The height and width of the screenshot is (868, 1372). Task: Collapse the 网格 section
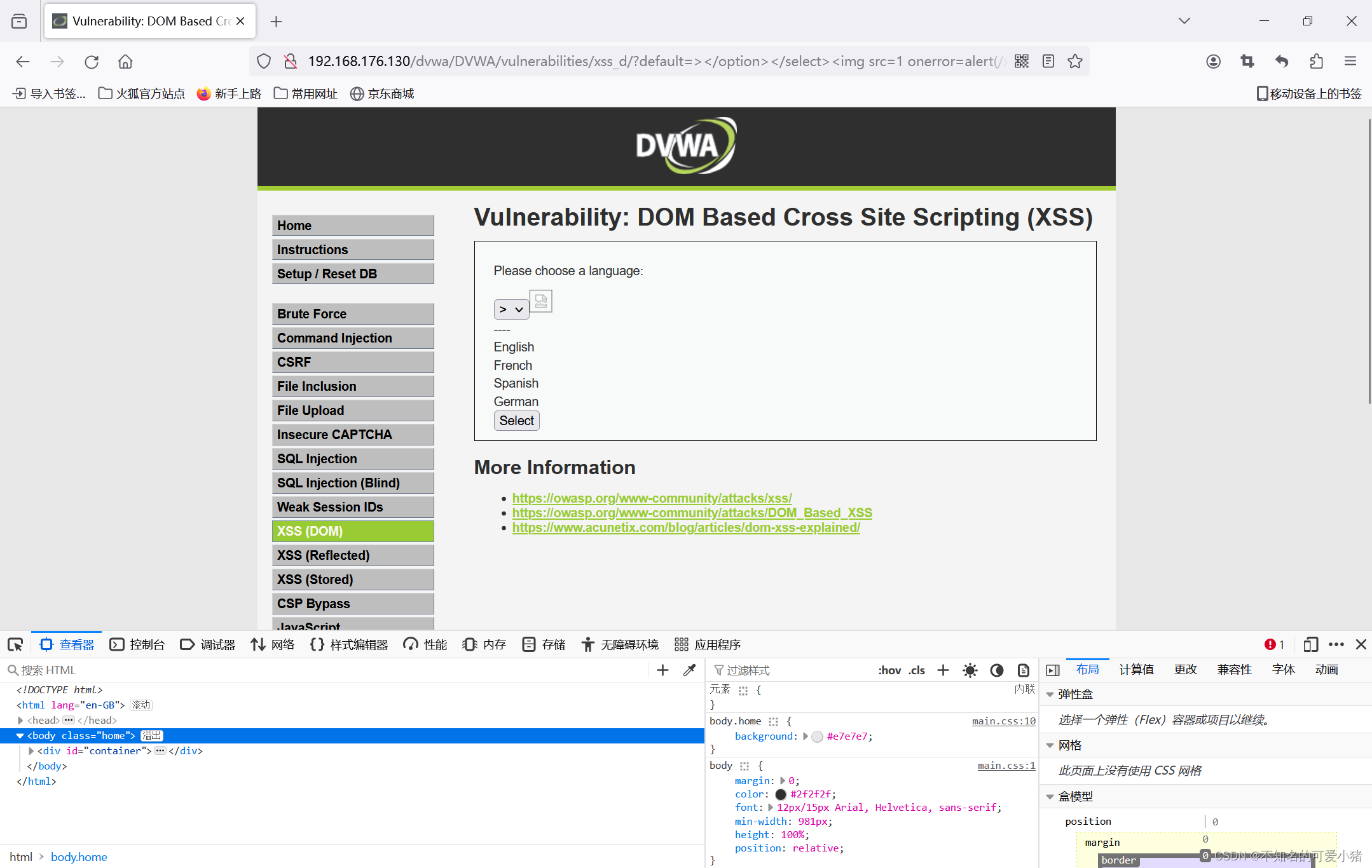[x=1050, y=745]
